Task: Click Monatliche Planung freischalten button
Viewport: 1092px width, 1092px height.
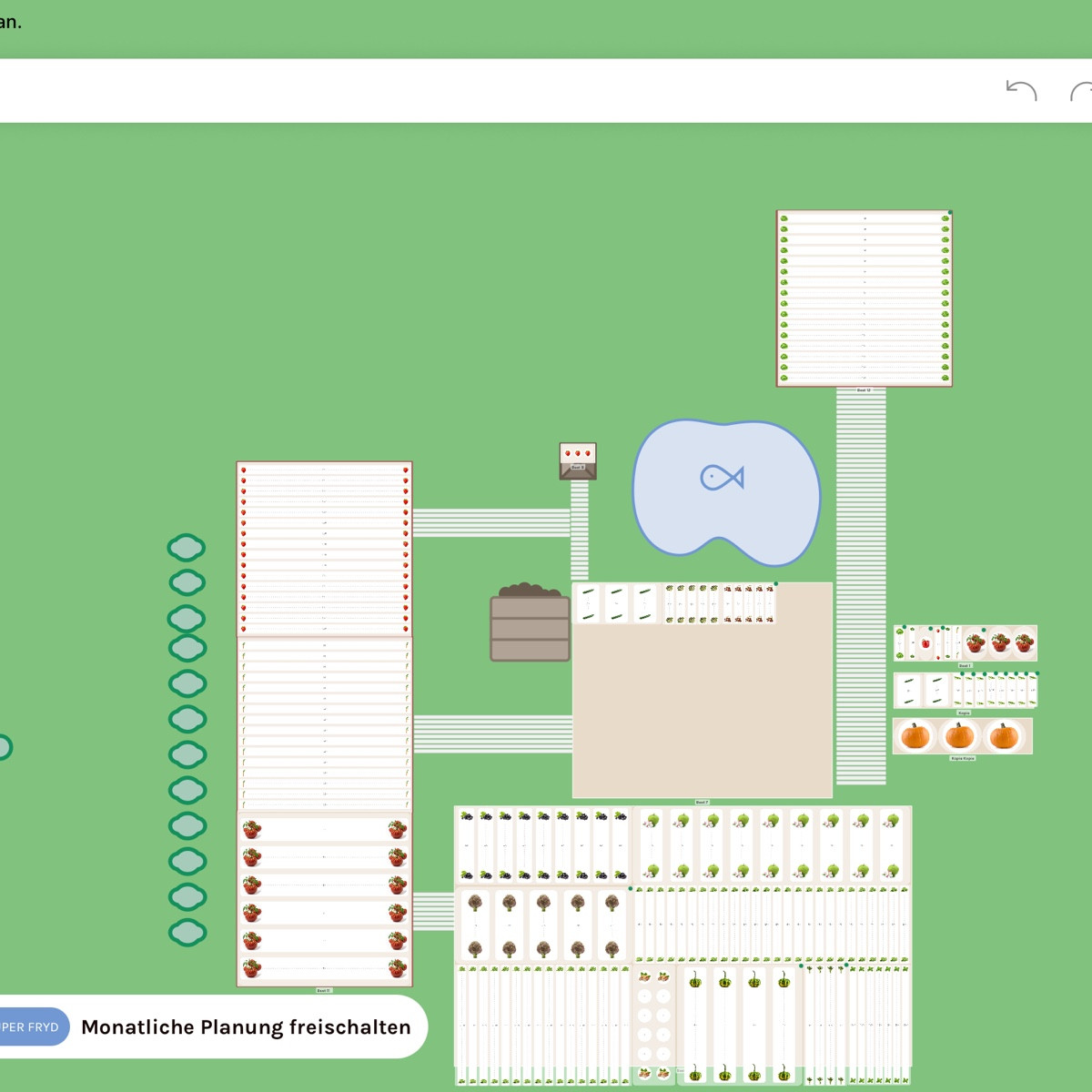Action: (246, 1027)
